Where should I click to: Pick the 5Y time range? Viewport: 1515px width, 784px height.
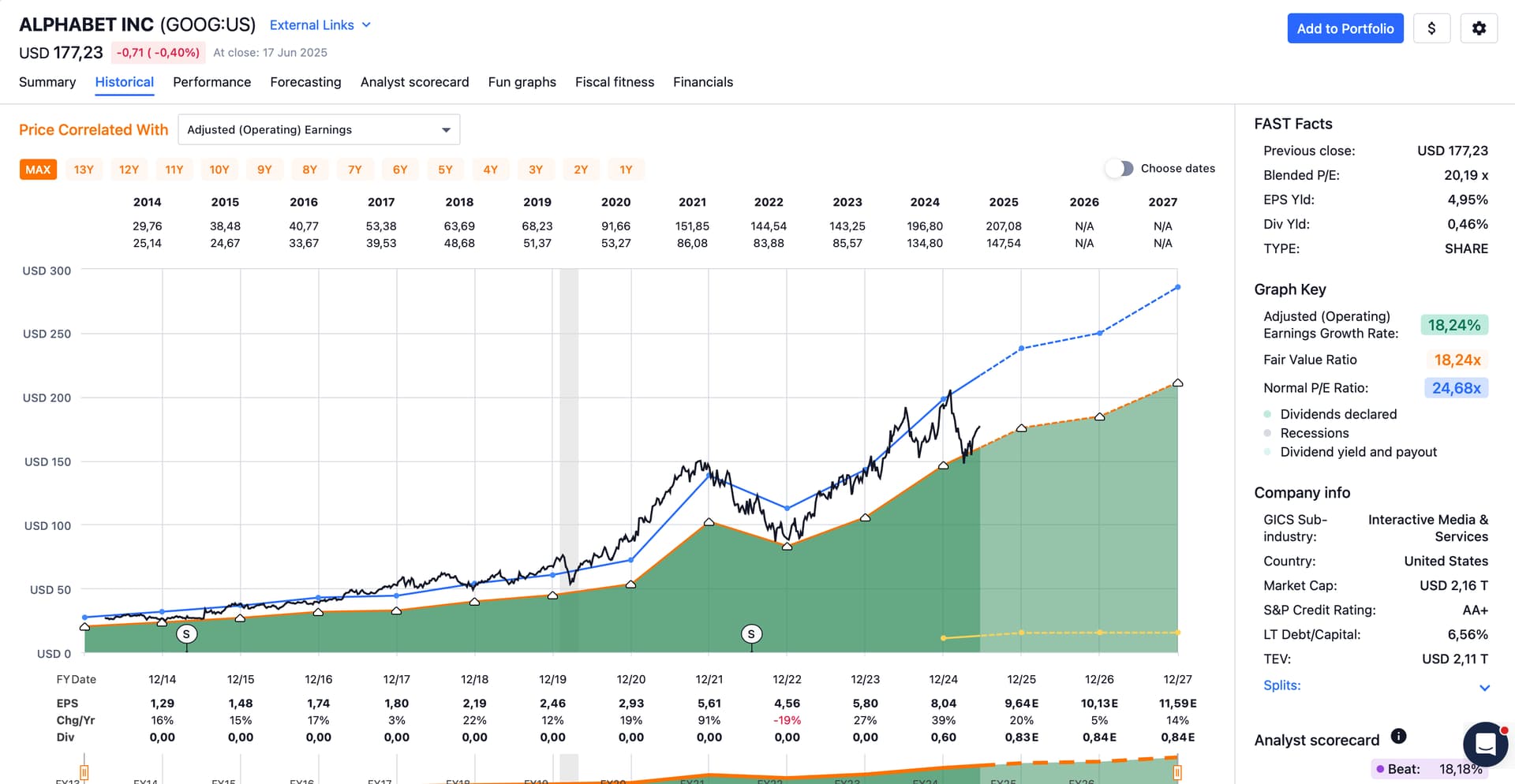[445, 170]
